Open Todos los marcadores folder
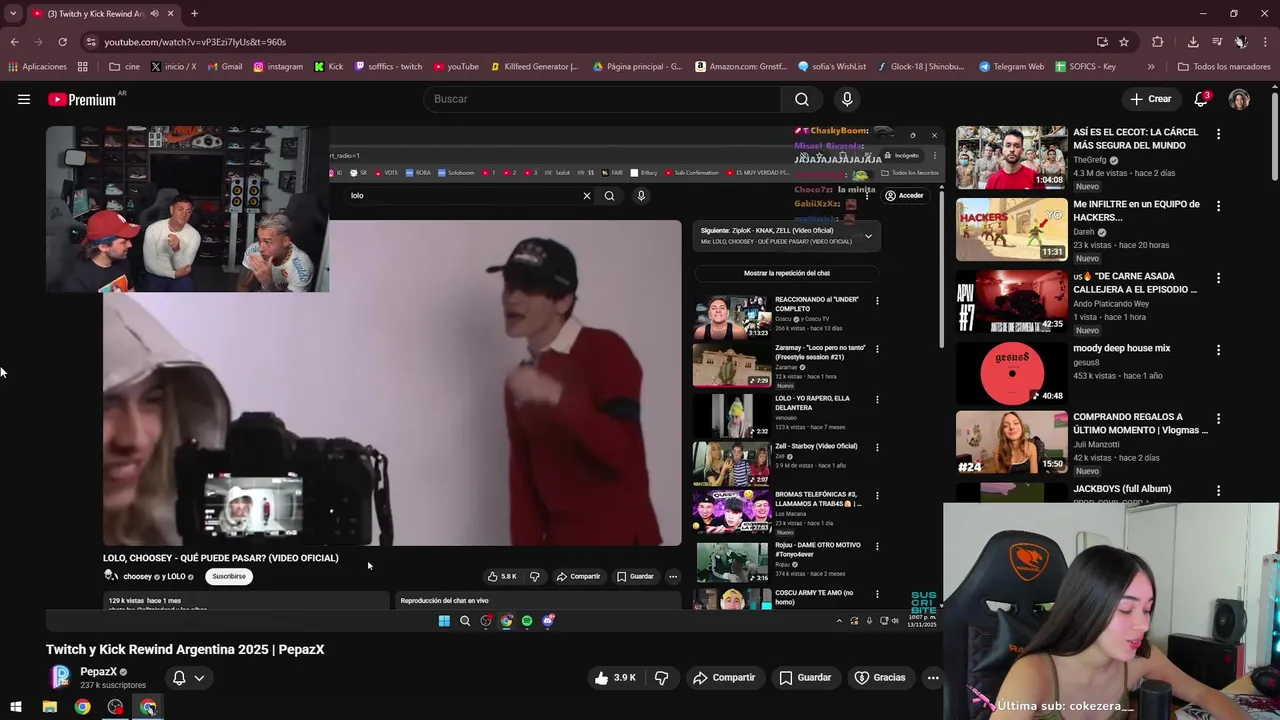 click(x=1224, y=67)
